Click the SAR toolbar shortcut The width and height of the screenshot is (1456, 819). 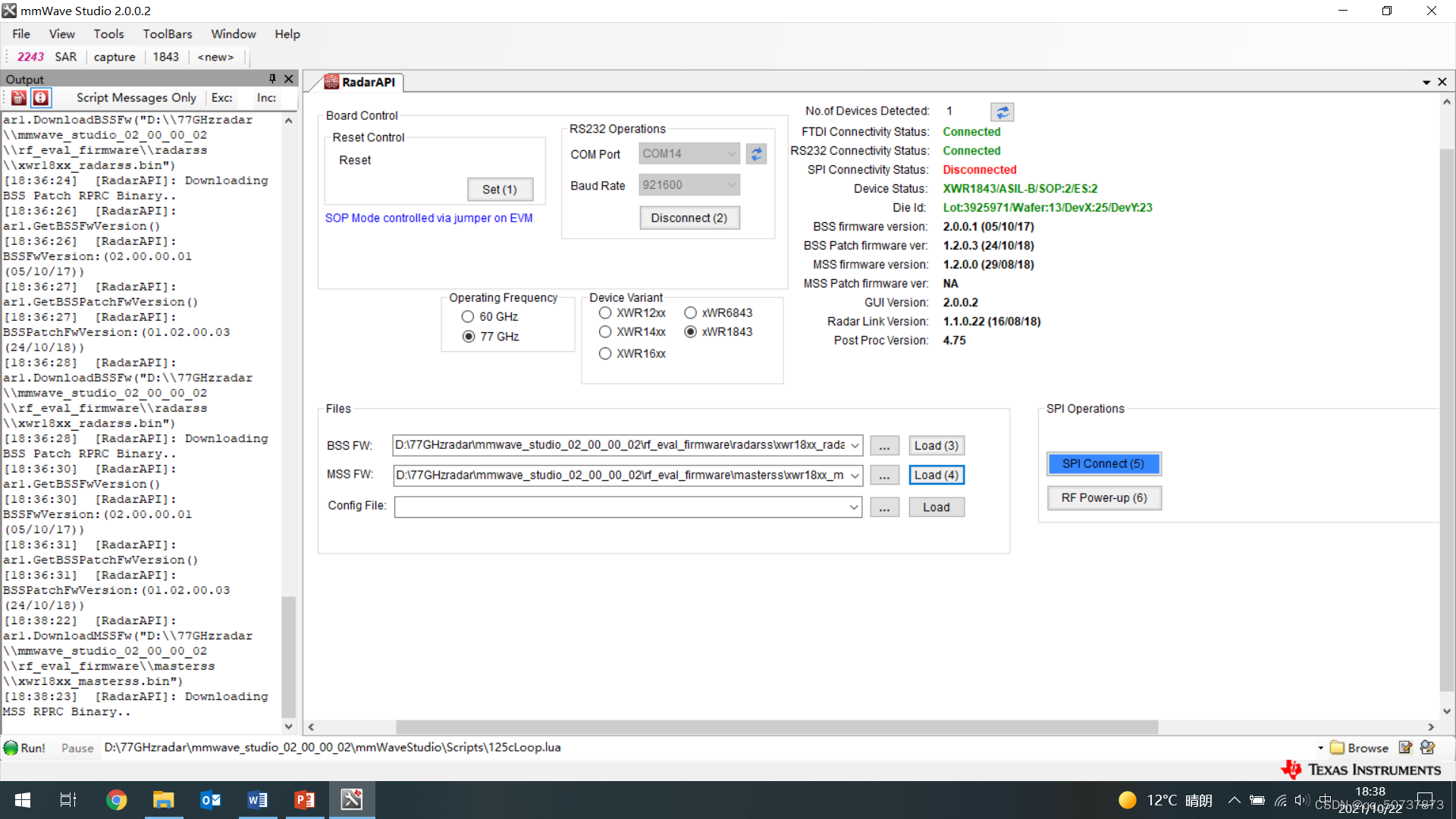[x=66, y=57]
